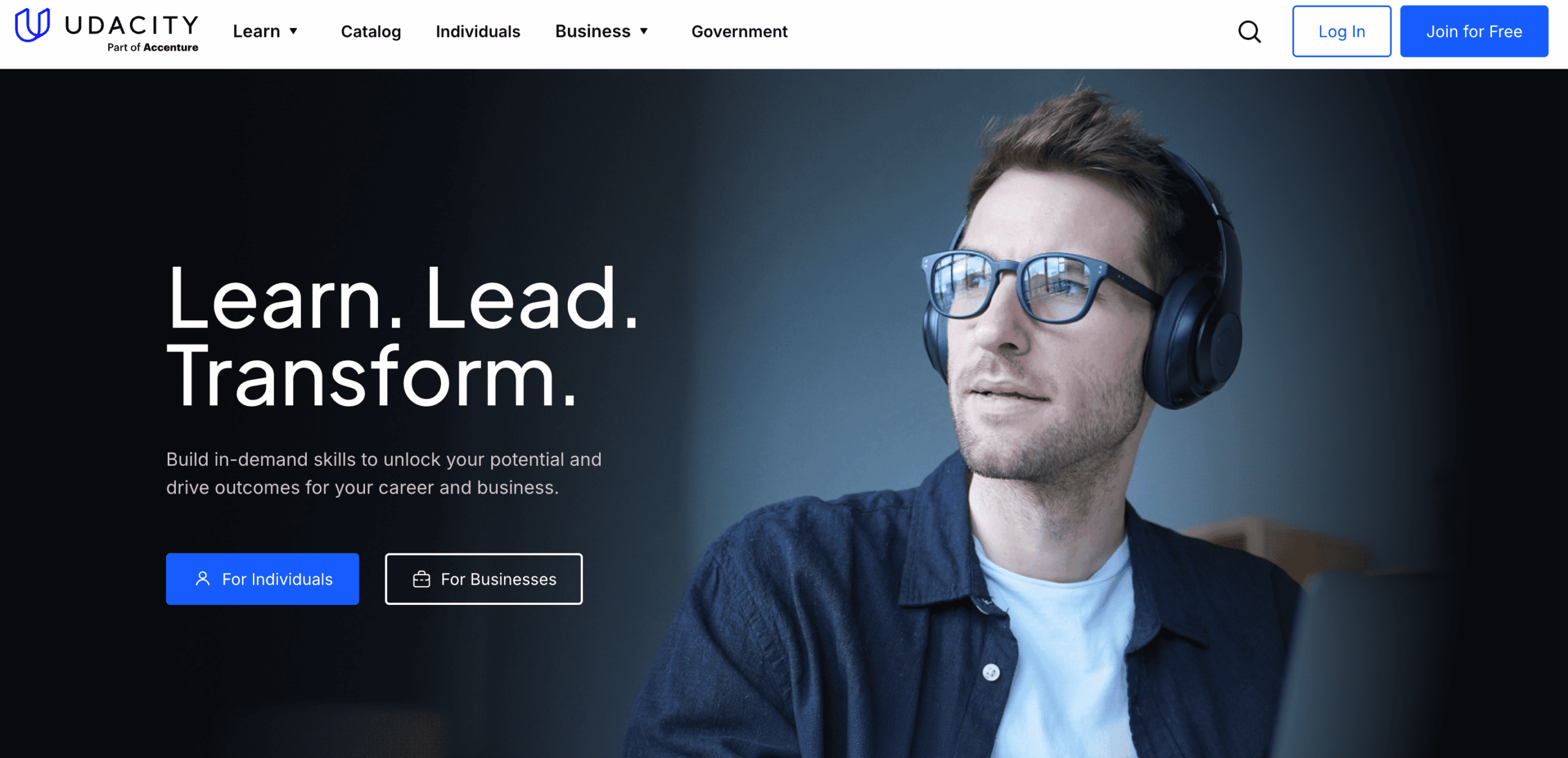The width and height of the screenshot is (1568, 758).
Task: Click the Build in-demand skills subheading text
Action: click(383, 473)
